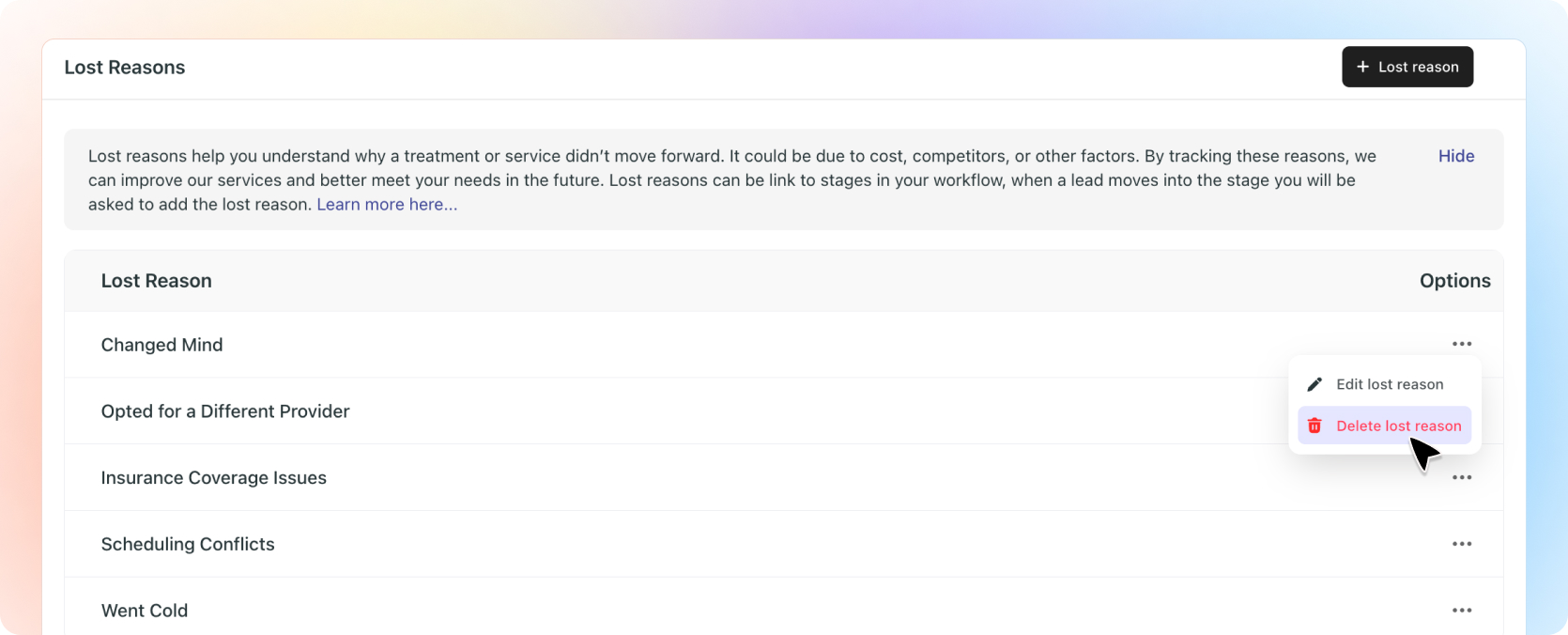Click the Options column header
Image resolution: width=1568 pixels, height=635 pixels.
[1453, 281]
